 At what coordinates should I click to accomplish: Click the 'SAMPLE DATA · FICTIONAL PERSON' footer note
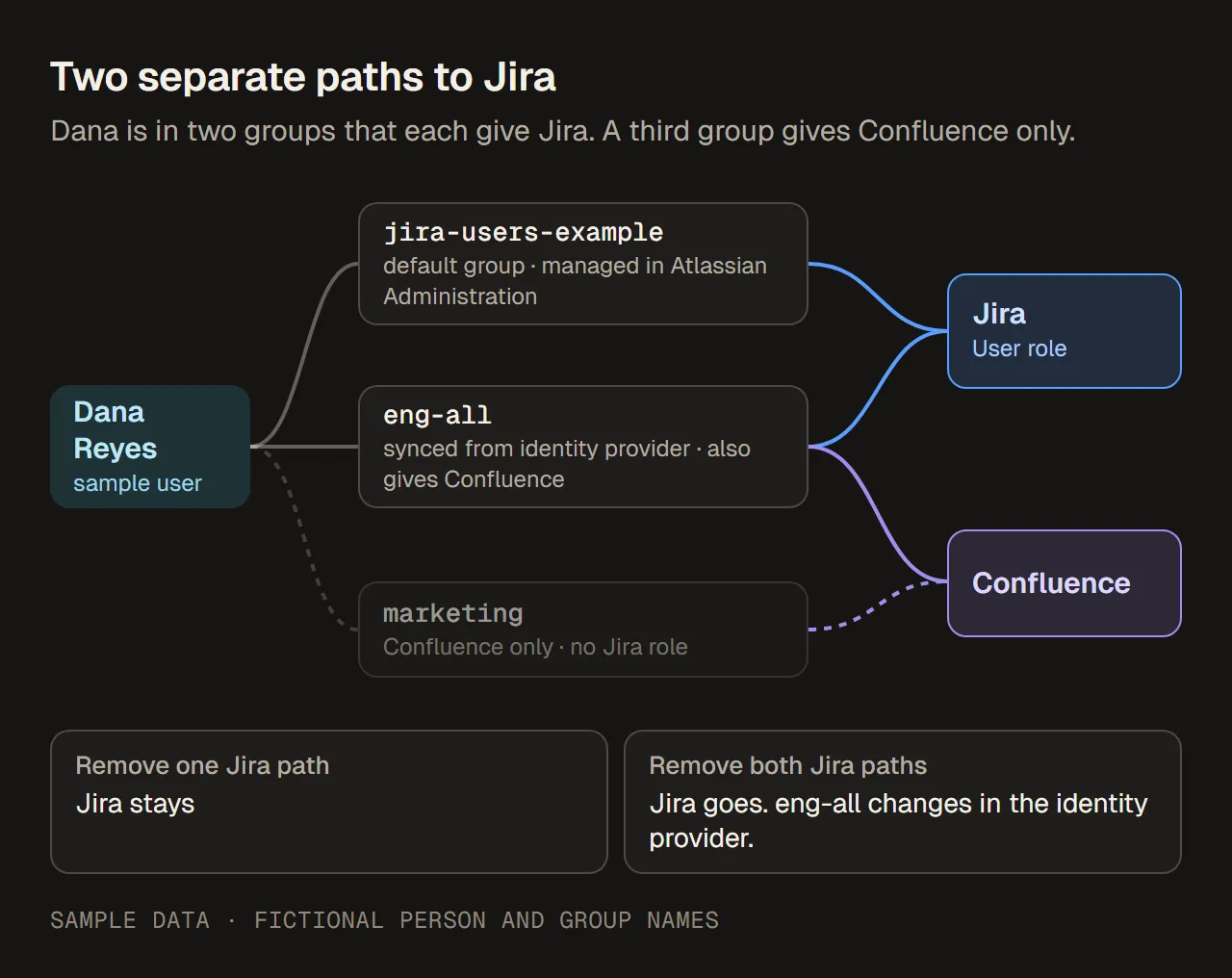[x=385, y=920]
